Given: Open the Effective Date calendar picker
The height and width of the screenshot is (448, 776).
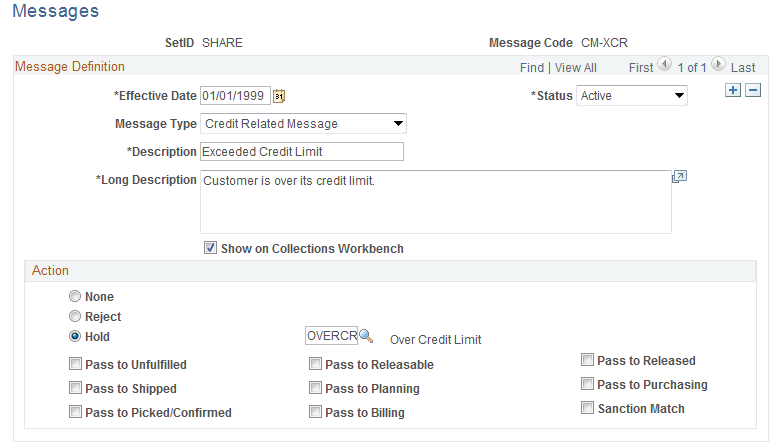Looking at the screenshot, I should 279,96.
